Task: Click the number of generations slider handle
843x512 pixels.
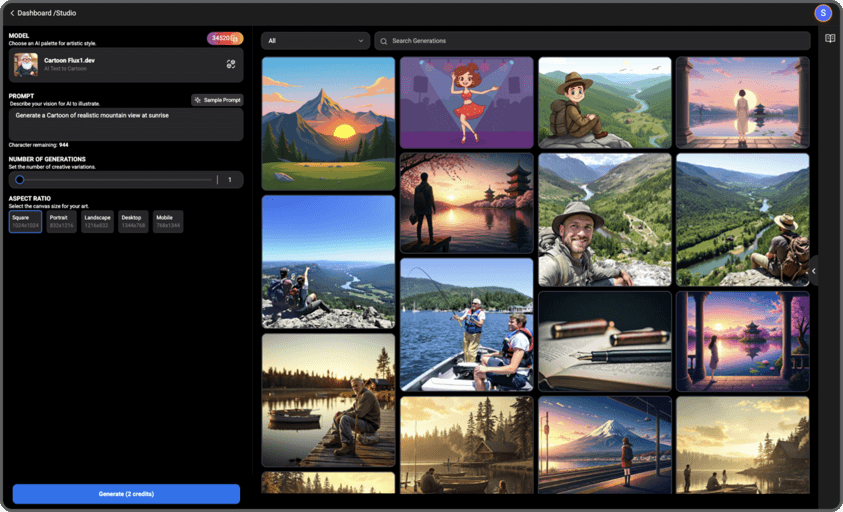Action: pyautogui.click(x=19, y=180)
